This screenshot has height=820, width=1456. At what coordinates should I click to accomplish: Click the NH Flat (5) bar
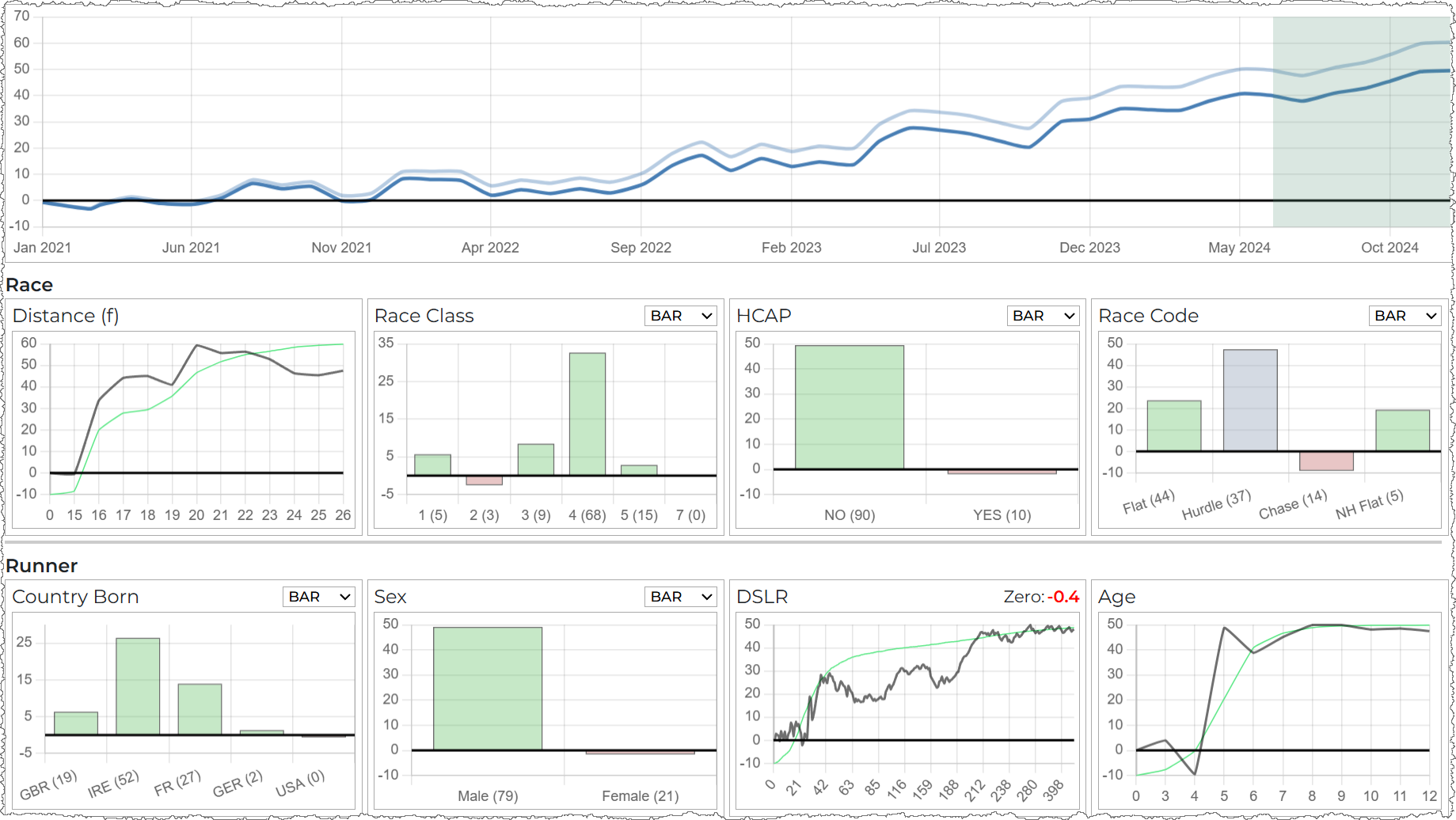(x=1402, y=431)
